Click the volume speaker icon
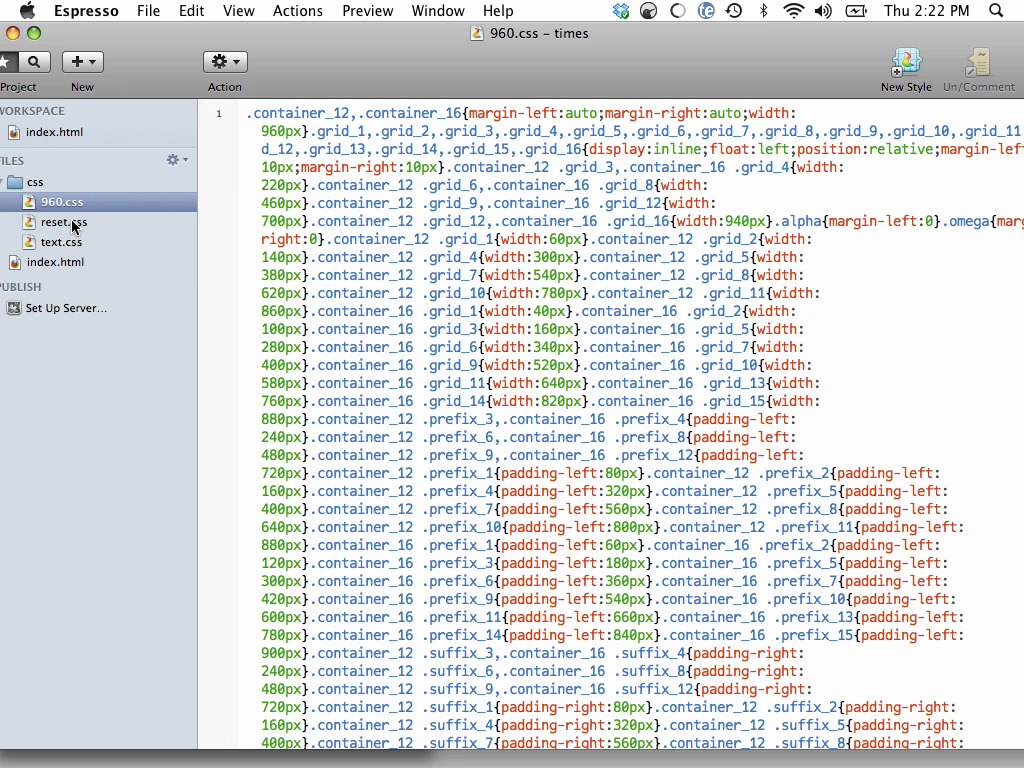The width and height of the screenshot is (1024, 768). (x=823, y=10)
